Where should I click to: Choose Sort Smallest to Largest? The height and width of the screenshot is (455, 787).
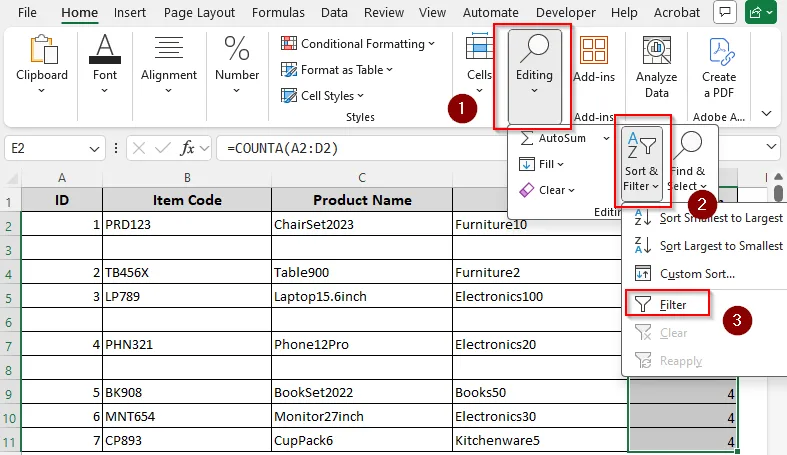(708, 218)
